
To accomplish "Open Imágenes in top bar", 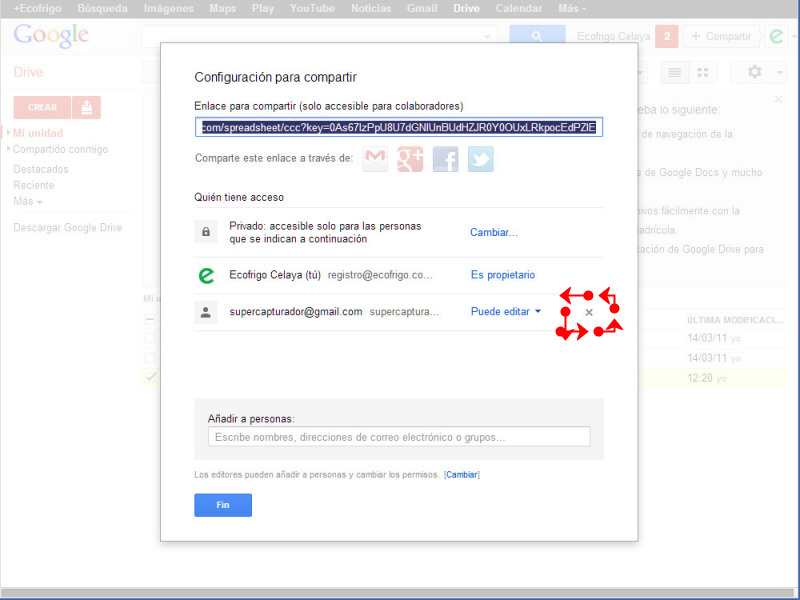I will coord(168,9).
